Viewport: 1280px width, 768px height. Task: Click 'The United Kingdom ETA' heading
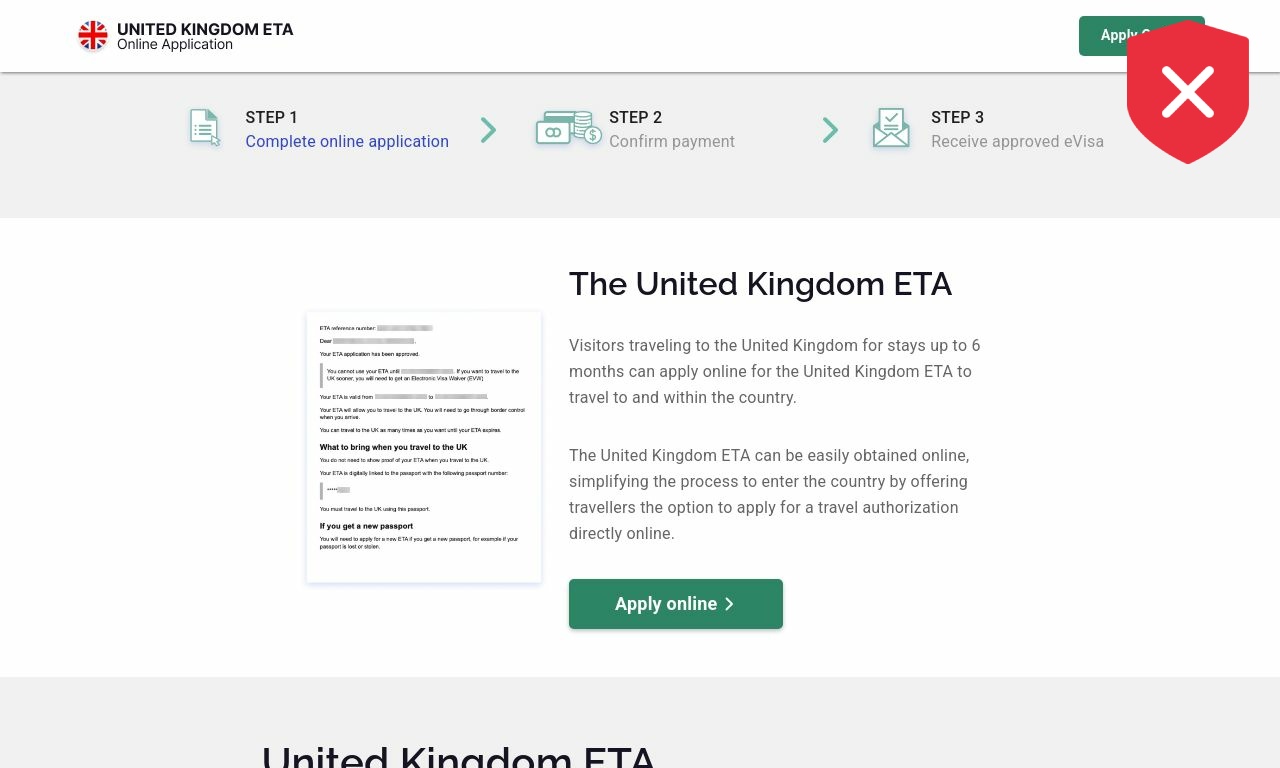point(760,284)
